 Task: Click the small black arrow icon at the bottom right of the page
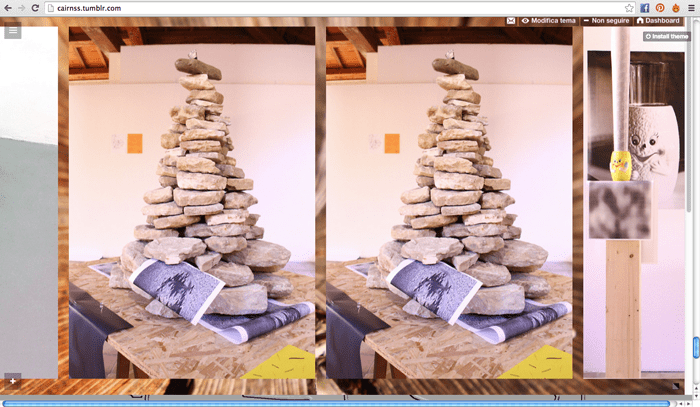point(676,386)
